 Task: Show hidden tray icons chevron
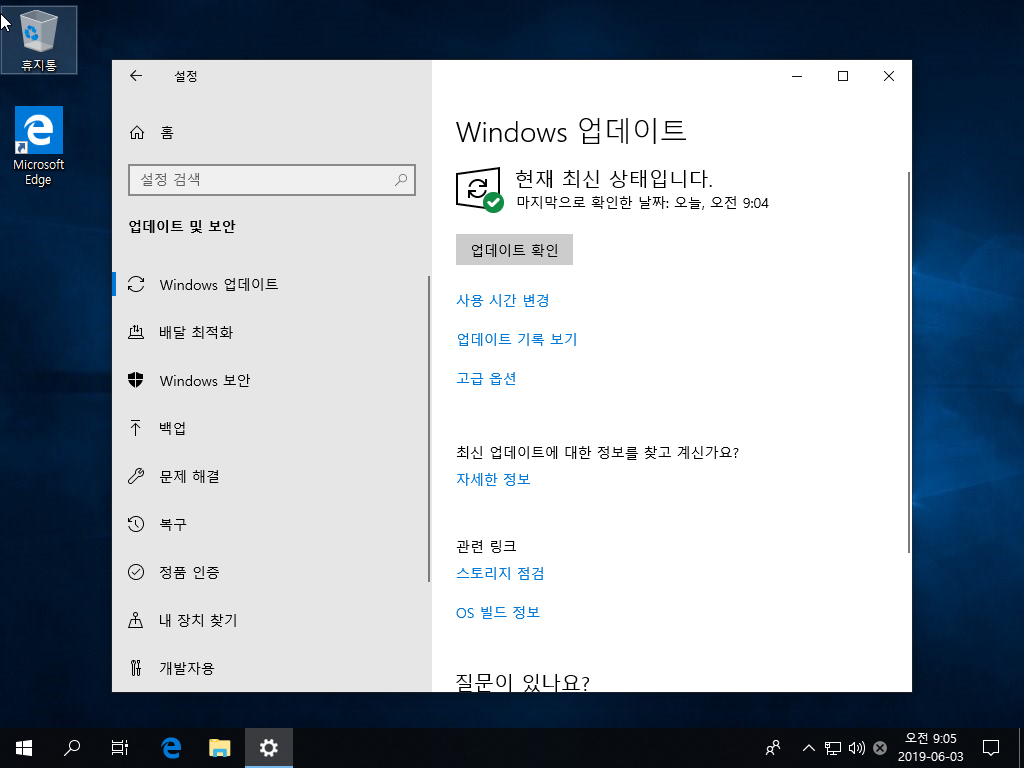[x=808, y=748]
